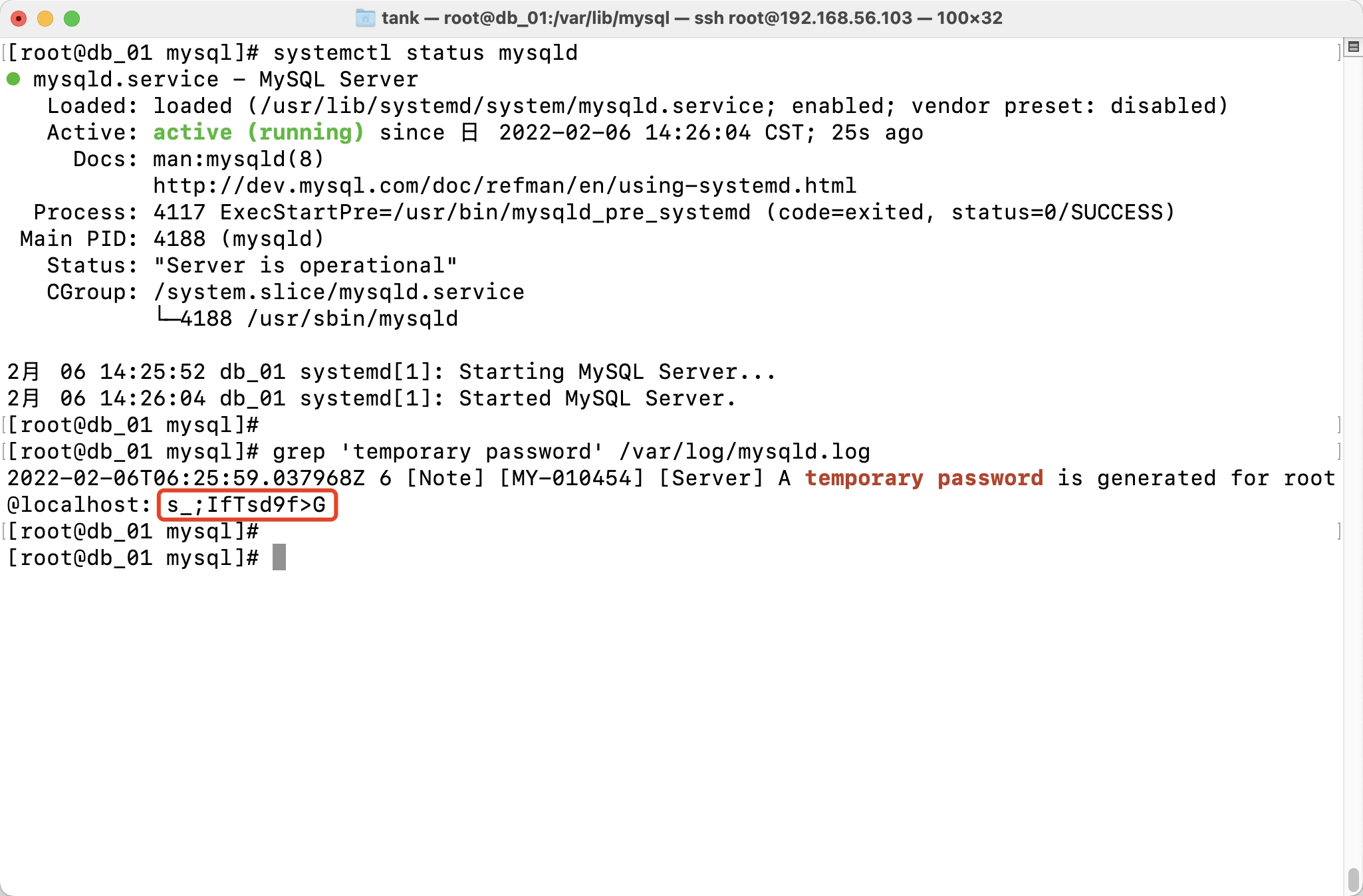Click the 'systemctl status mysqld' command

(x=426, y=53)
